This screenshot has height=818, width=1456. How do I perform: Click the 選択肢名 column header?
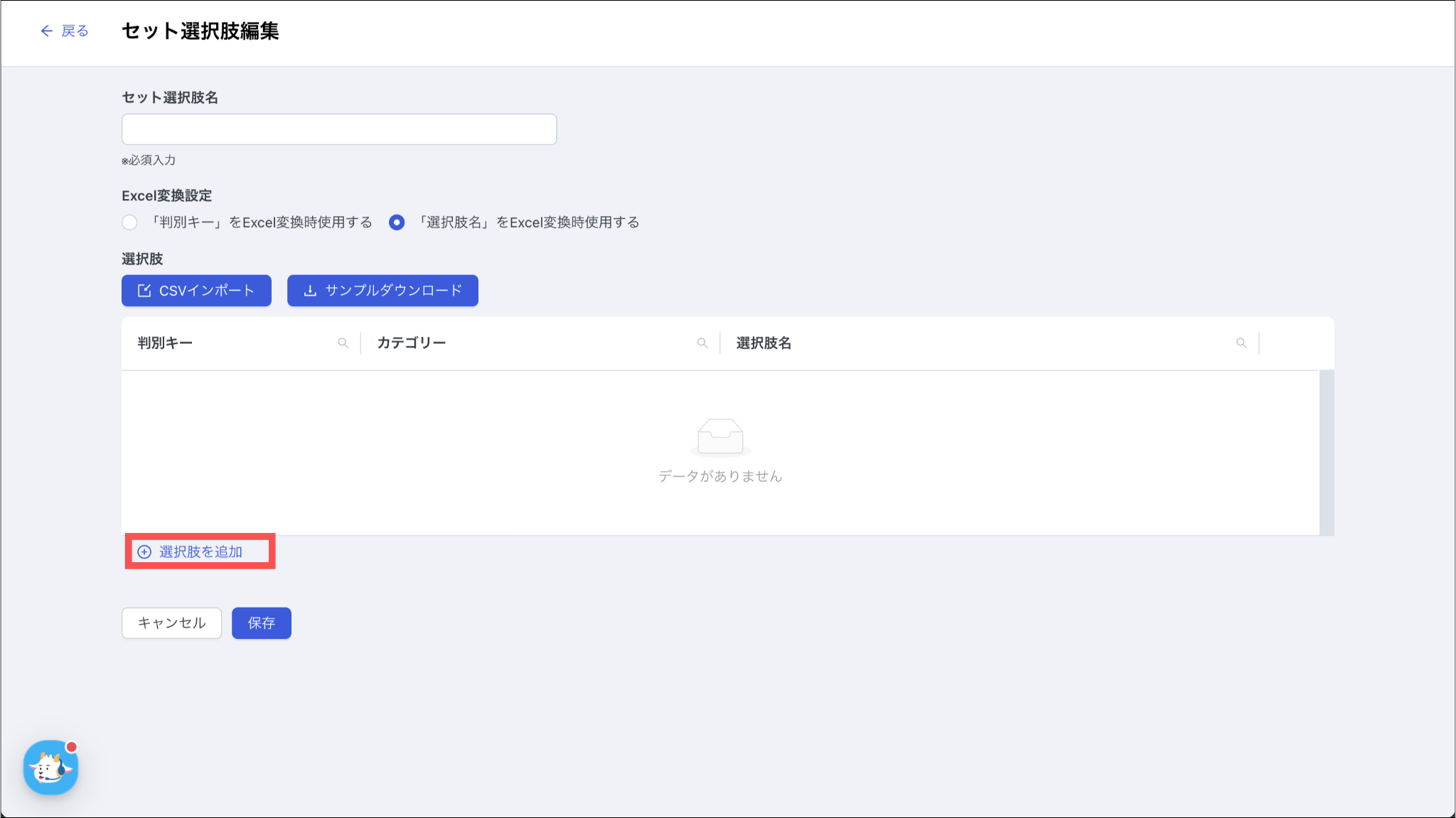click(764, 343)
